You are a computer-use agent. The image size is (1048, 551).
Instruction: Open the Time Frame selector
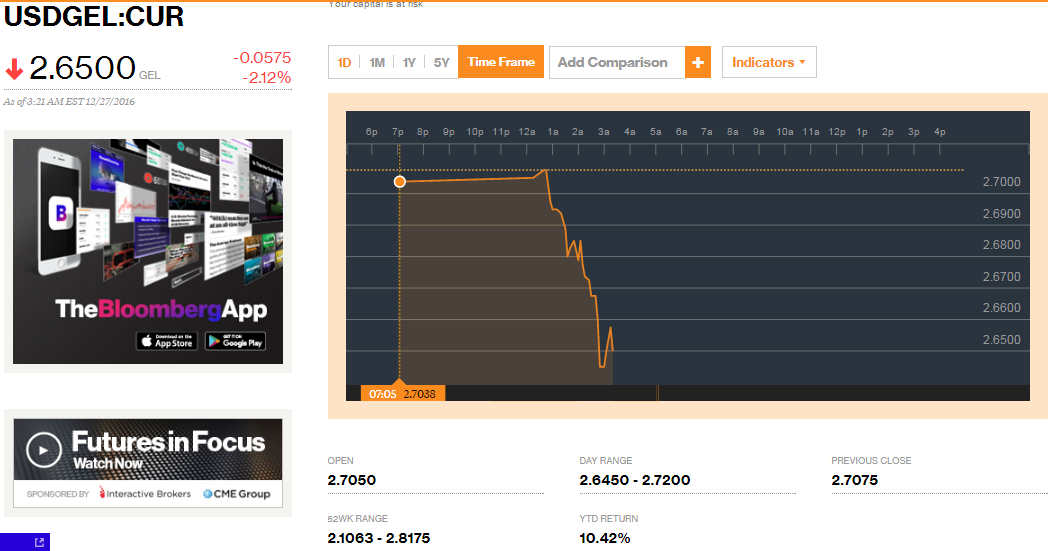(501, 62)
